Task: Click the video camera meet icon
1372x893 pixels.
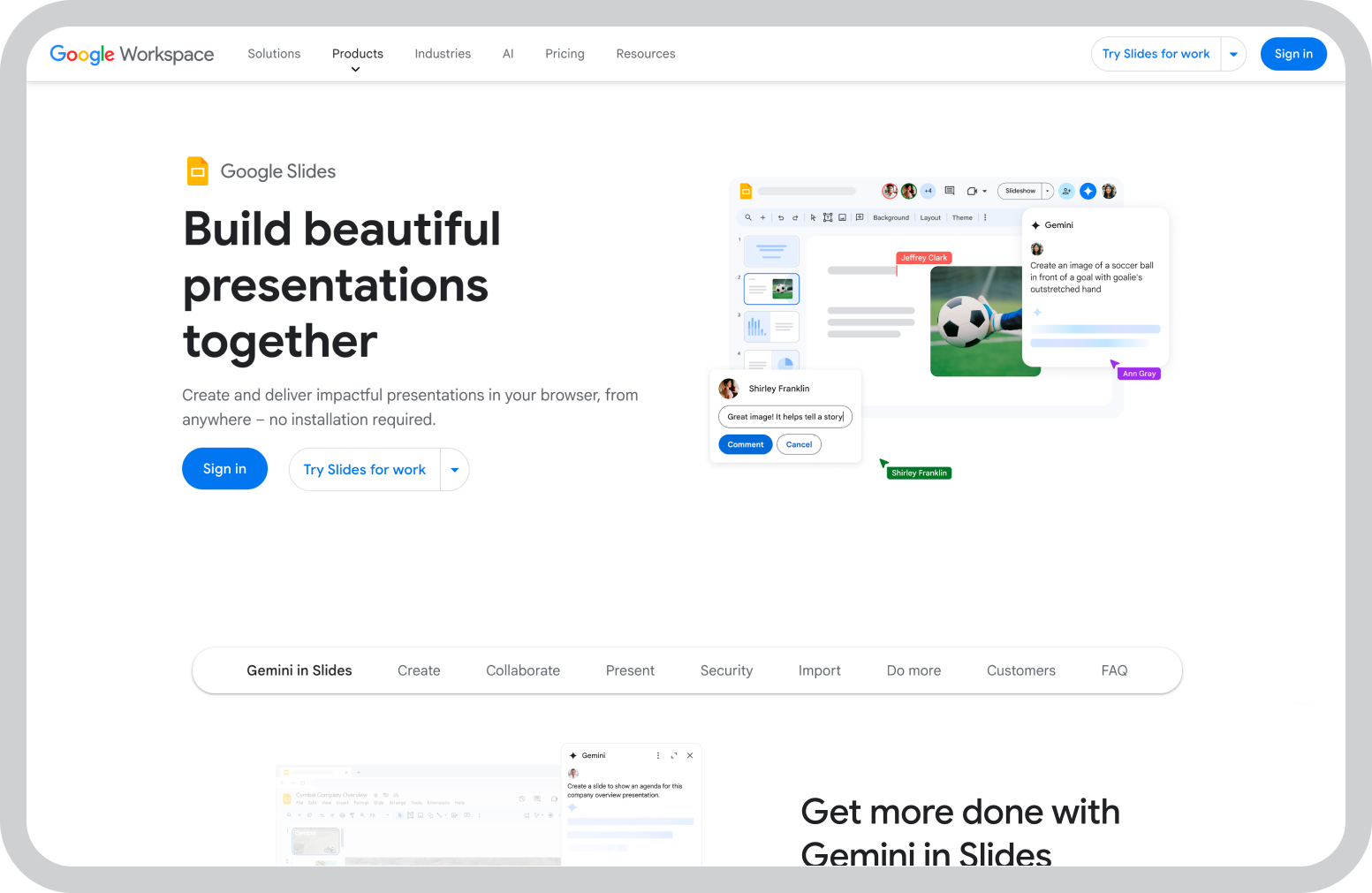Action: pos(972,191)
